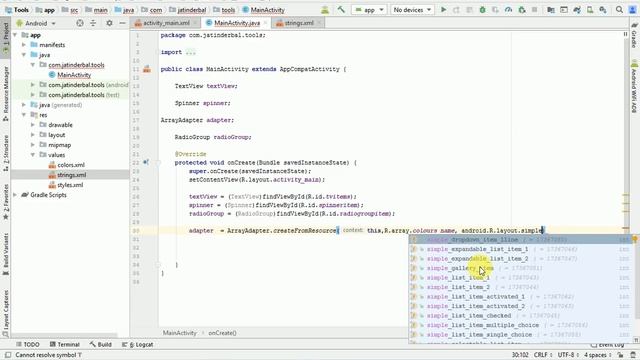Image resolution: width=640 pixels, height=360 pixels.
Task: Click Collapse All icon in Project panel
Action: click(x=93, y=23)
